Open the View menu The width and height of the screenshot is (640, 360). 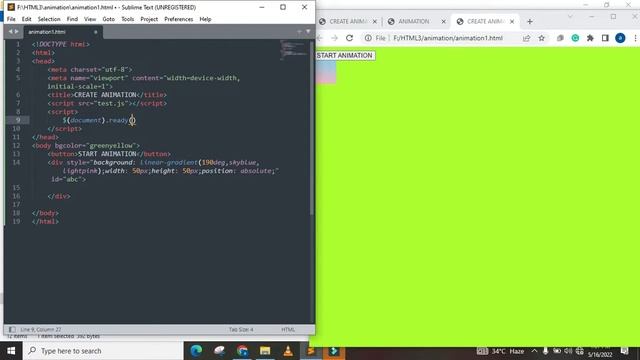[90, 19]
